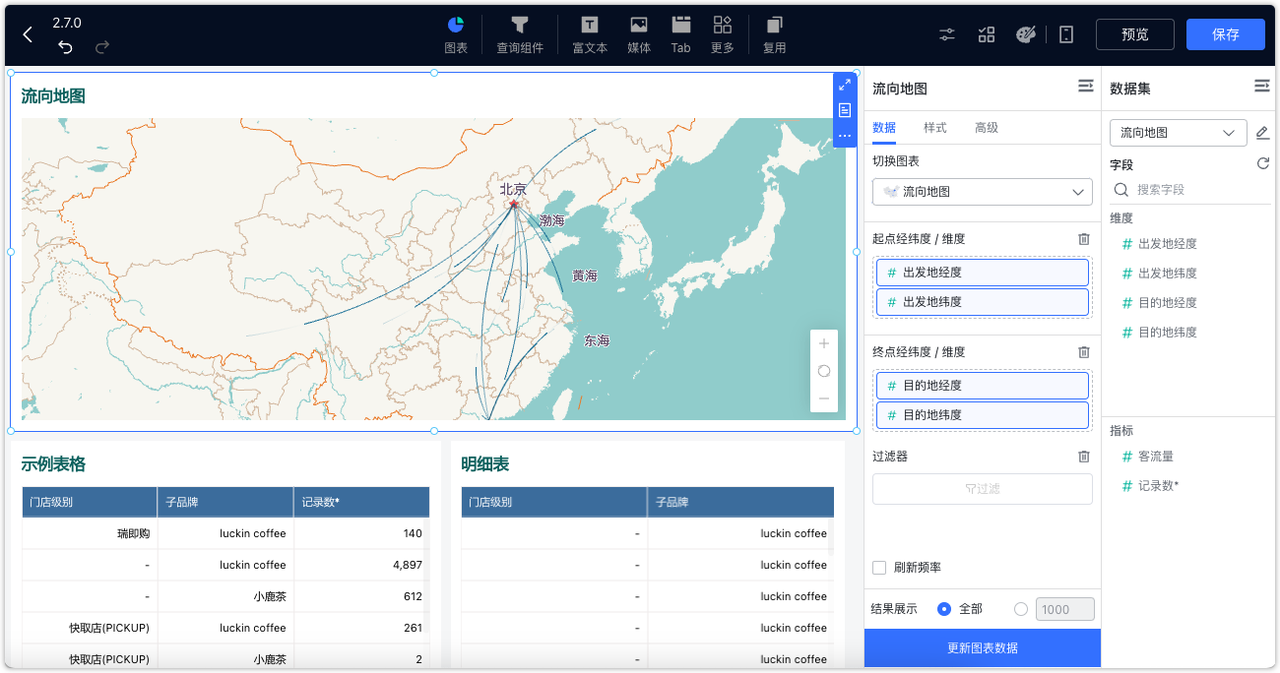Add a 媒体 media element
Image resolution: width=1280 pixels, height=673 pixels.
click(x=638, y=34)
